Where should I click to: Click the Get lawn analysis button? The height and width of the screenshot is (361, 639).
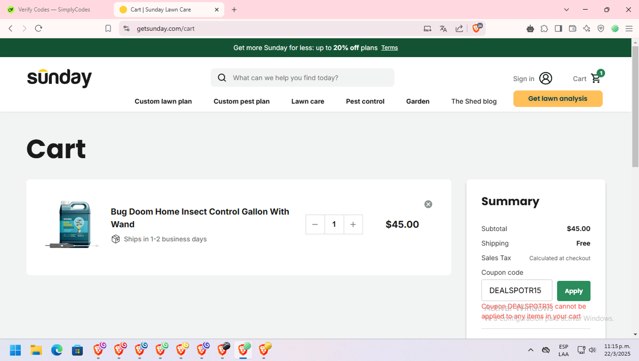(558, 99)
